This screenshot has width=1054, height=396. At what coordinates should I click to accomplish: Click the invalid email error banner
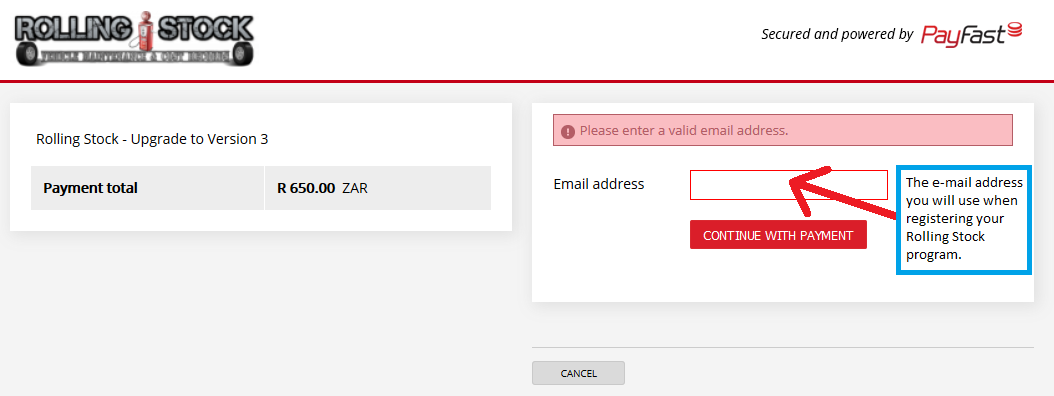[782, 130]
